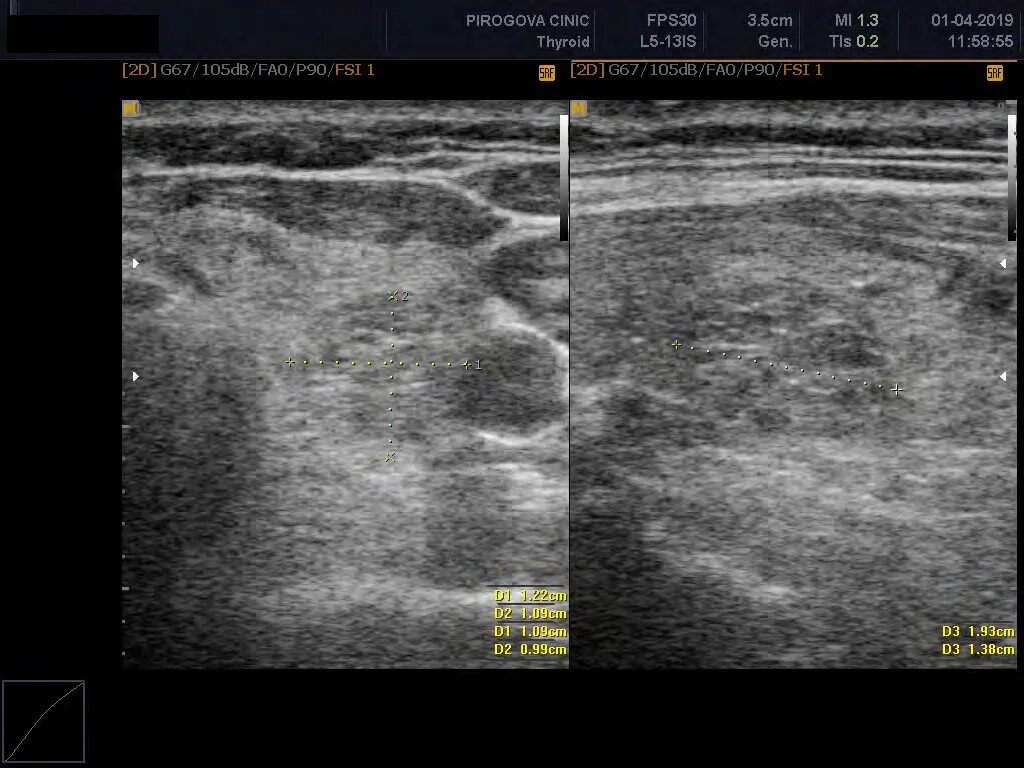Click the Thyroid preset label
This screenshot has width=1024, height=768.
click(563, 42)
